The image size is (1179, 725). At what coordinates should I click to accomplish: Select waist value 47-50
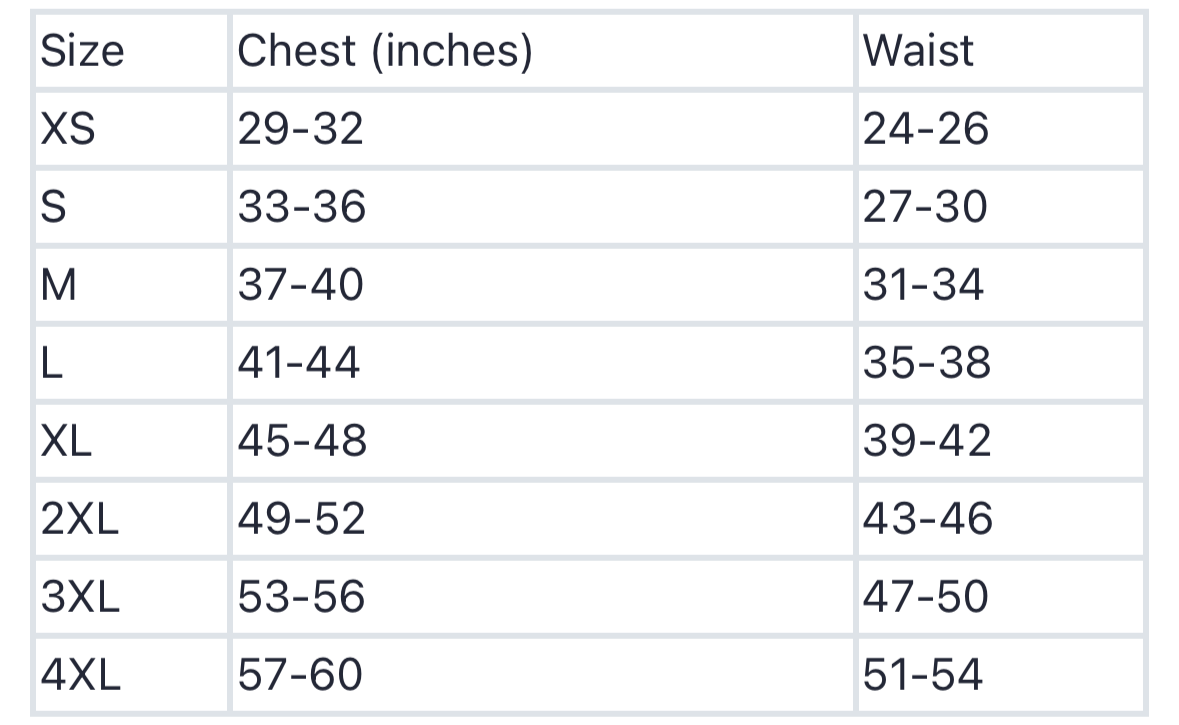(x=926, y=596)
